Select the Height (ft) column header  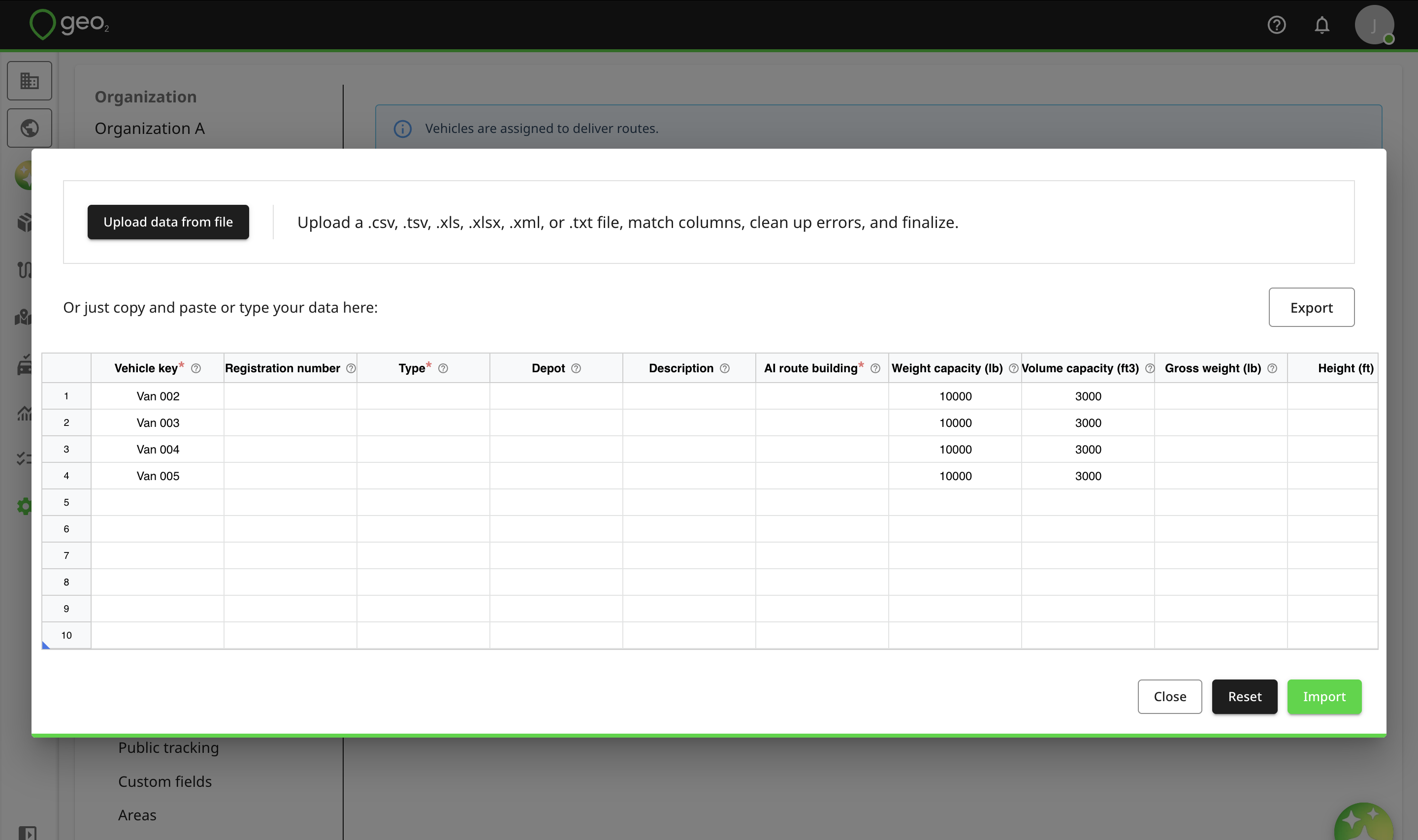coord(1333,368)
